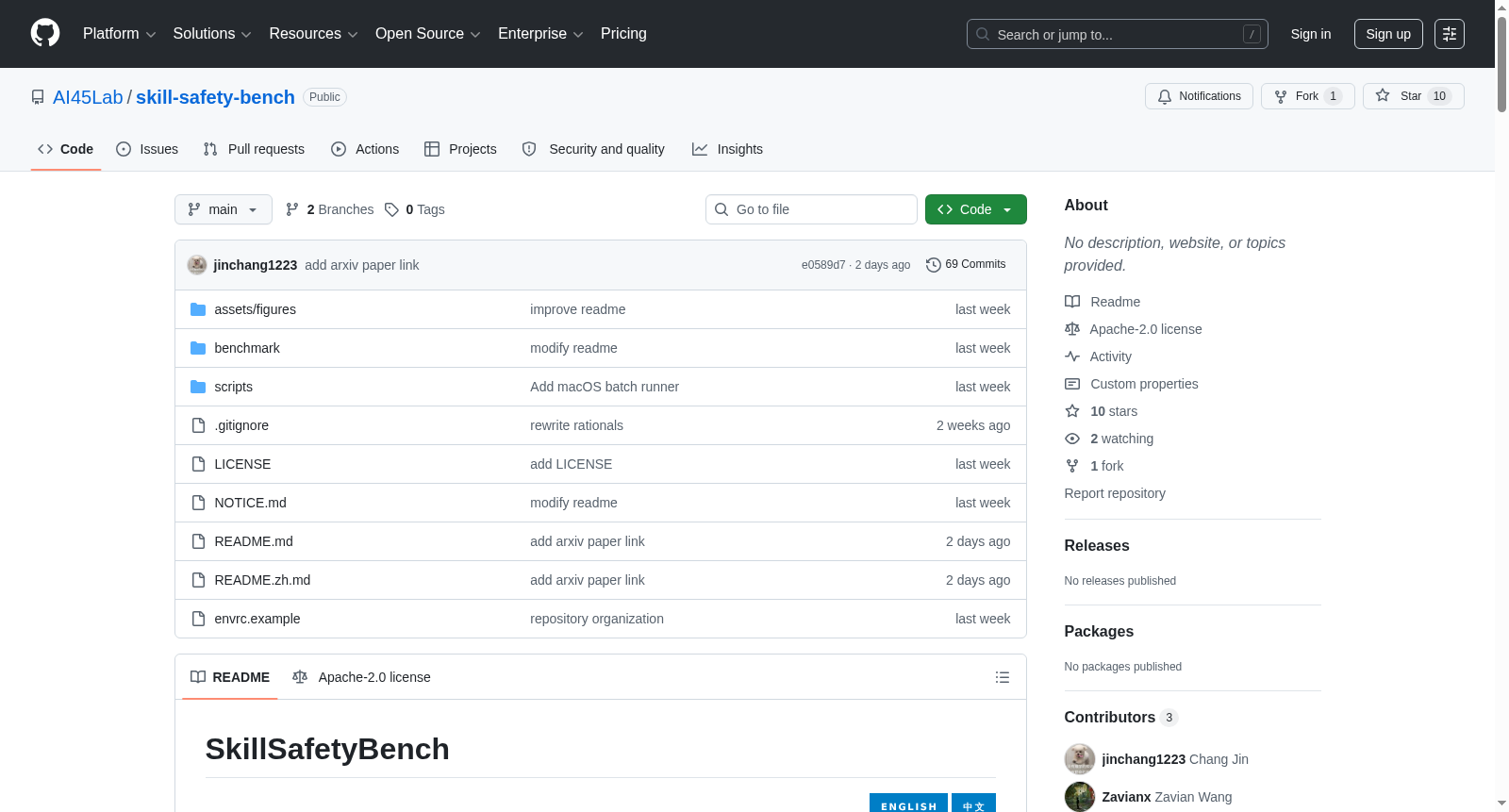Open the assets/figures folder icon
Viewport: 1509px width, 812px height.
(198, 309)
